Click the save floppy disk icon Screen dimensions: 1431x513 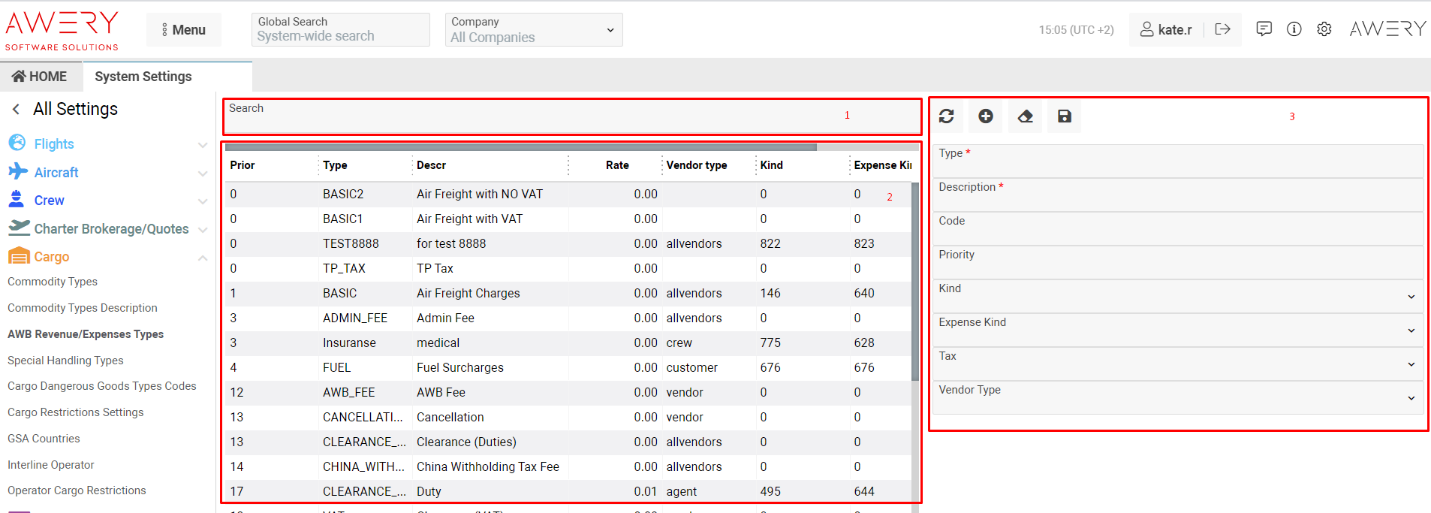click(1064, 117)
